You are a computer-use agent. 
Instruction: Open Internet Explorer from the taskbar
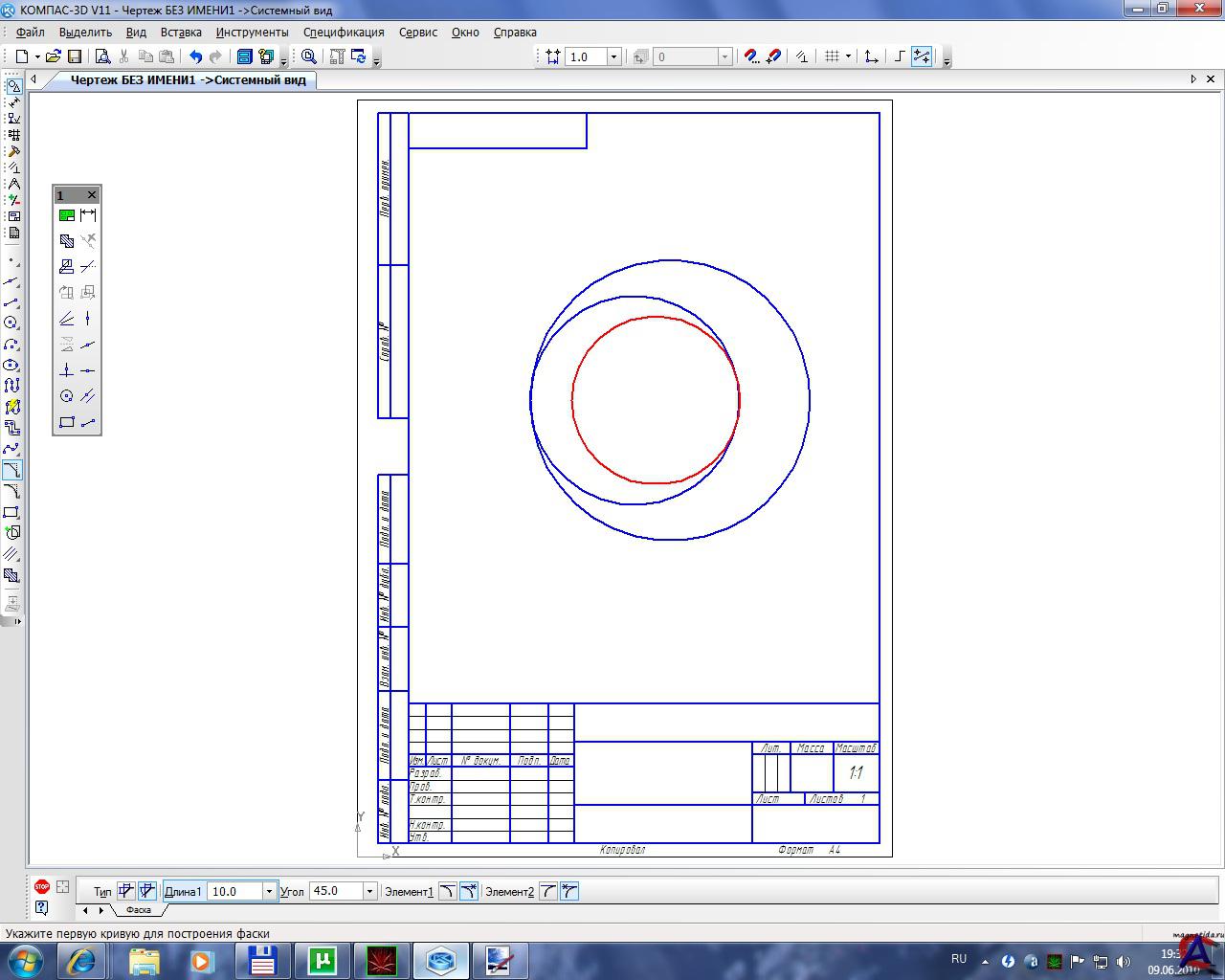(x=81, y=960)
